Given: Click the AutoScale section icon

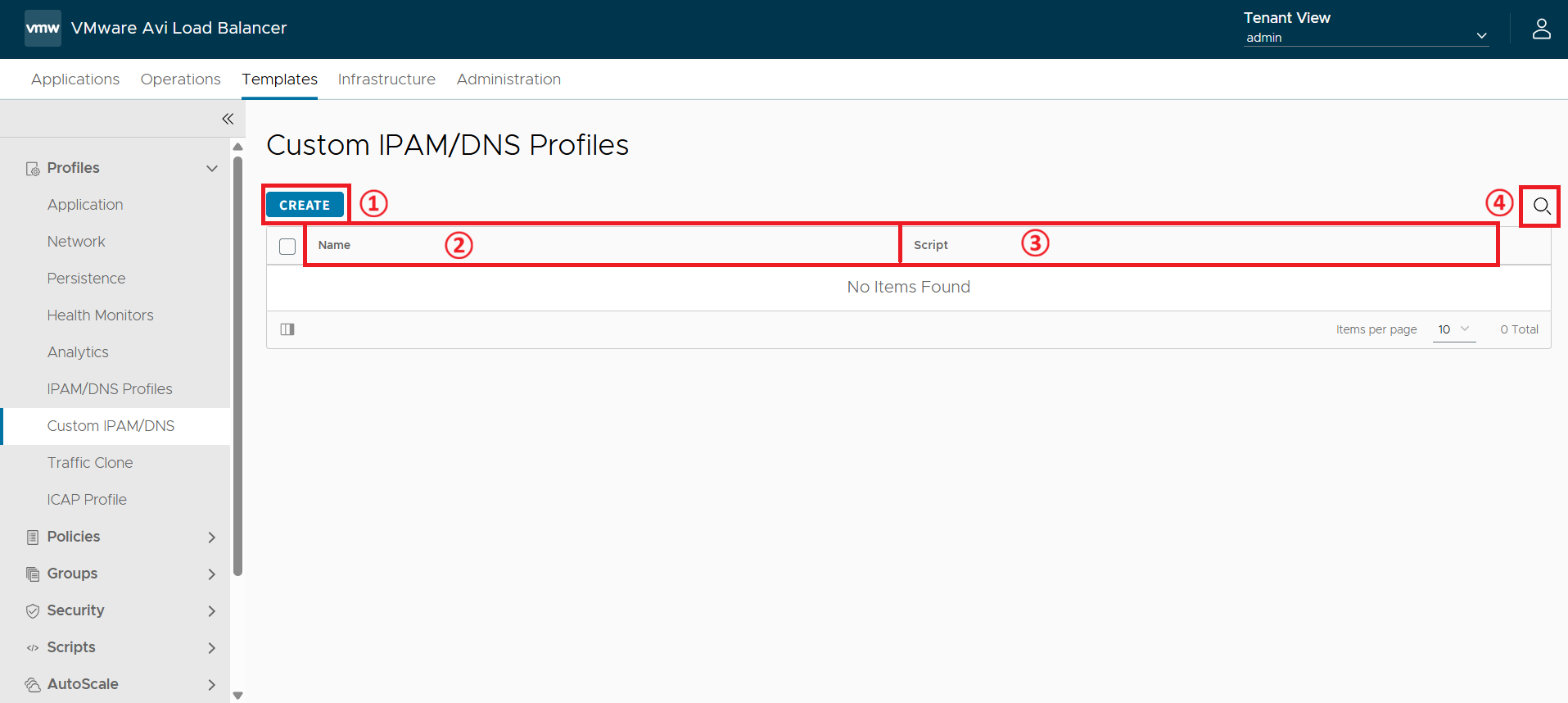Looking at the screenshot, I should pyautogui.click(x=33, y=684).
